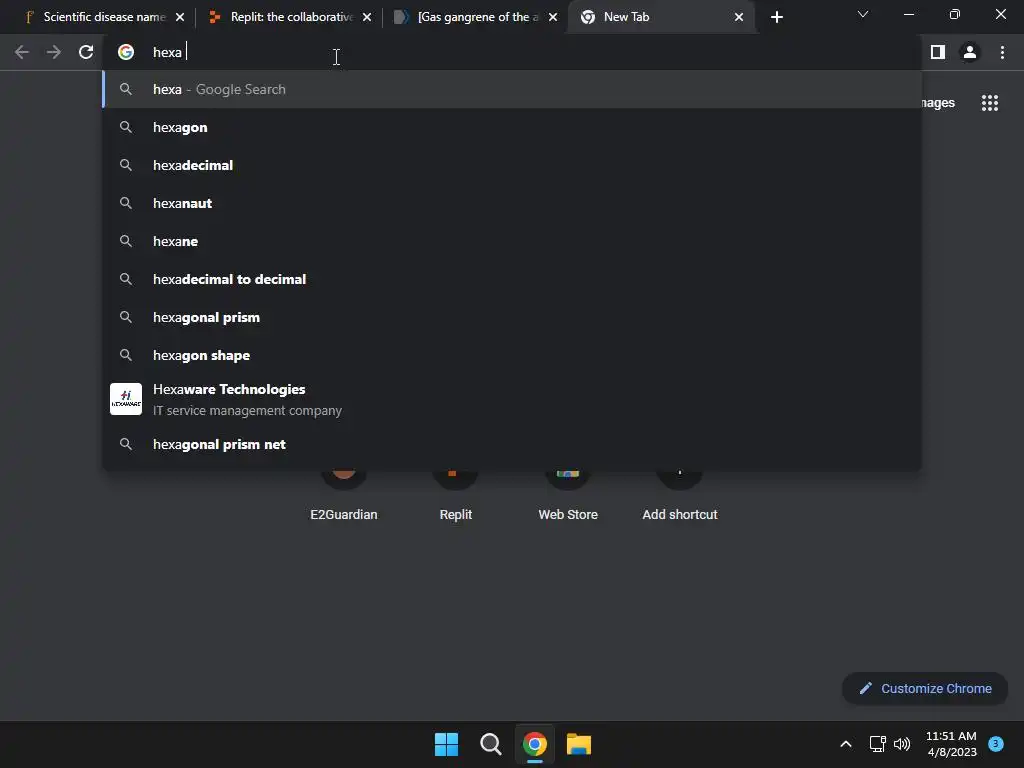The height and width of the screenshot is (768, 1024).
Task: Open the volume tray icon
Action: click(x=902, y=744)
